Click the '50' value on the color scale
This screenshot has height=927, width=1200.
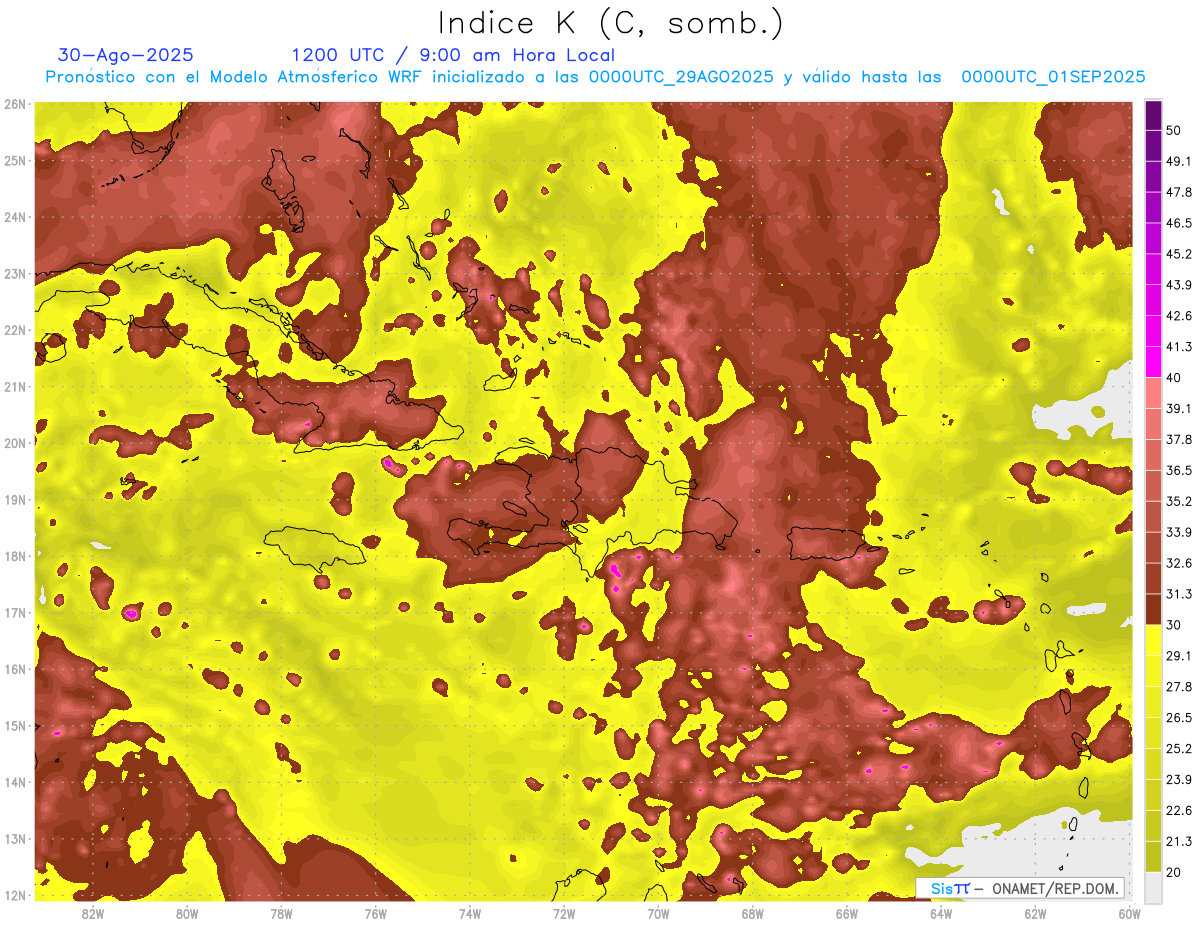coord(1173,131)
